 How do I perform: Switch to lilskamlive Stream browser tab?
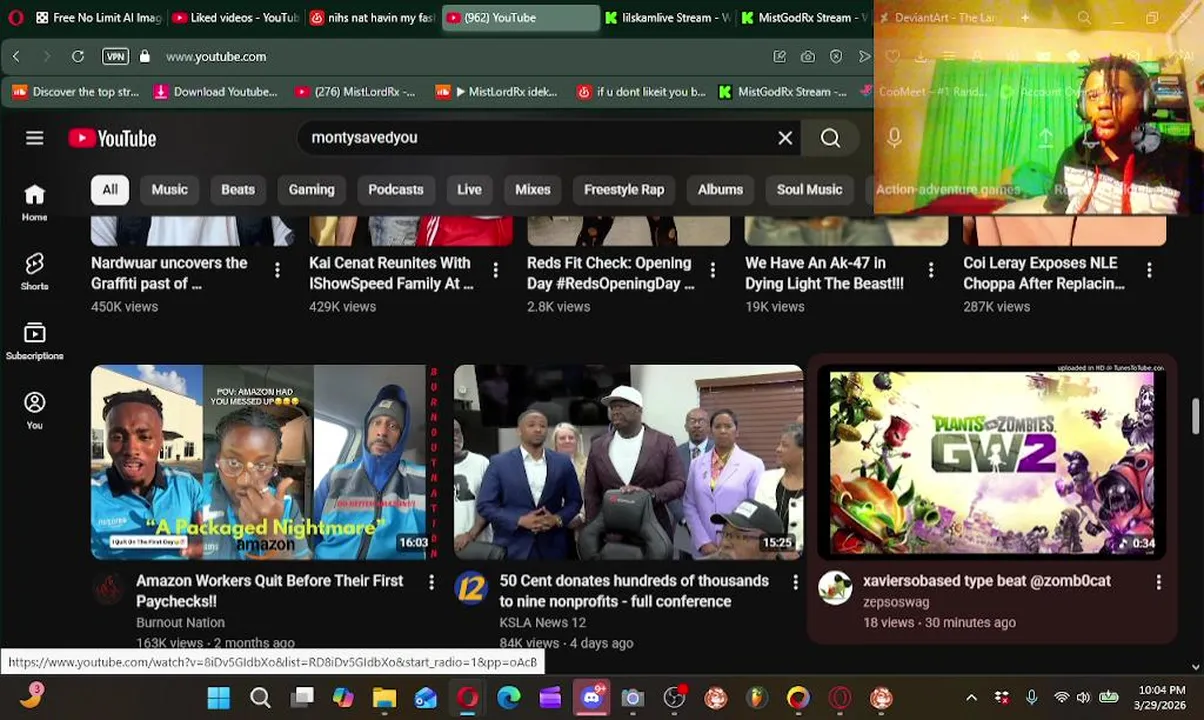[666, 18]
